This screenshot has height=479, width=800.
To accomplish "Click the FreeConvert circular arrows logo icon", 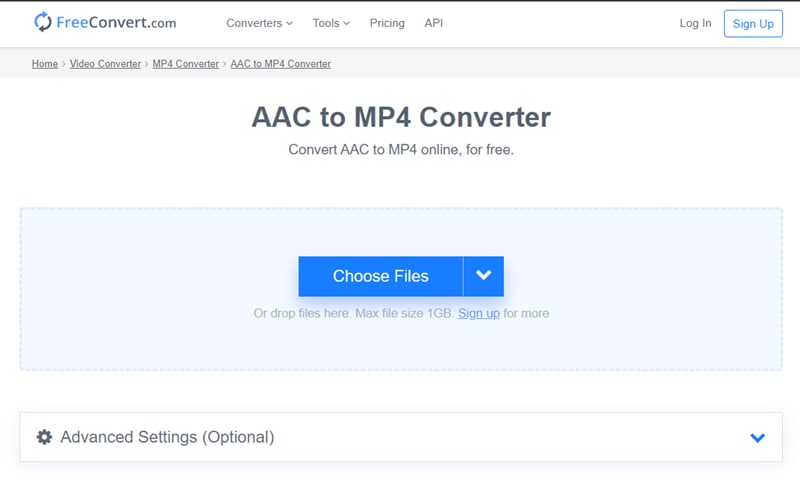I will click(x=43, y=22).
